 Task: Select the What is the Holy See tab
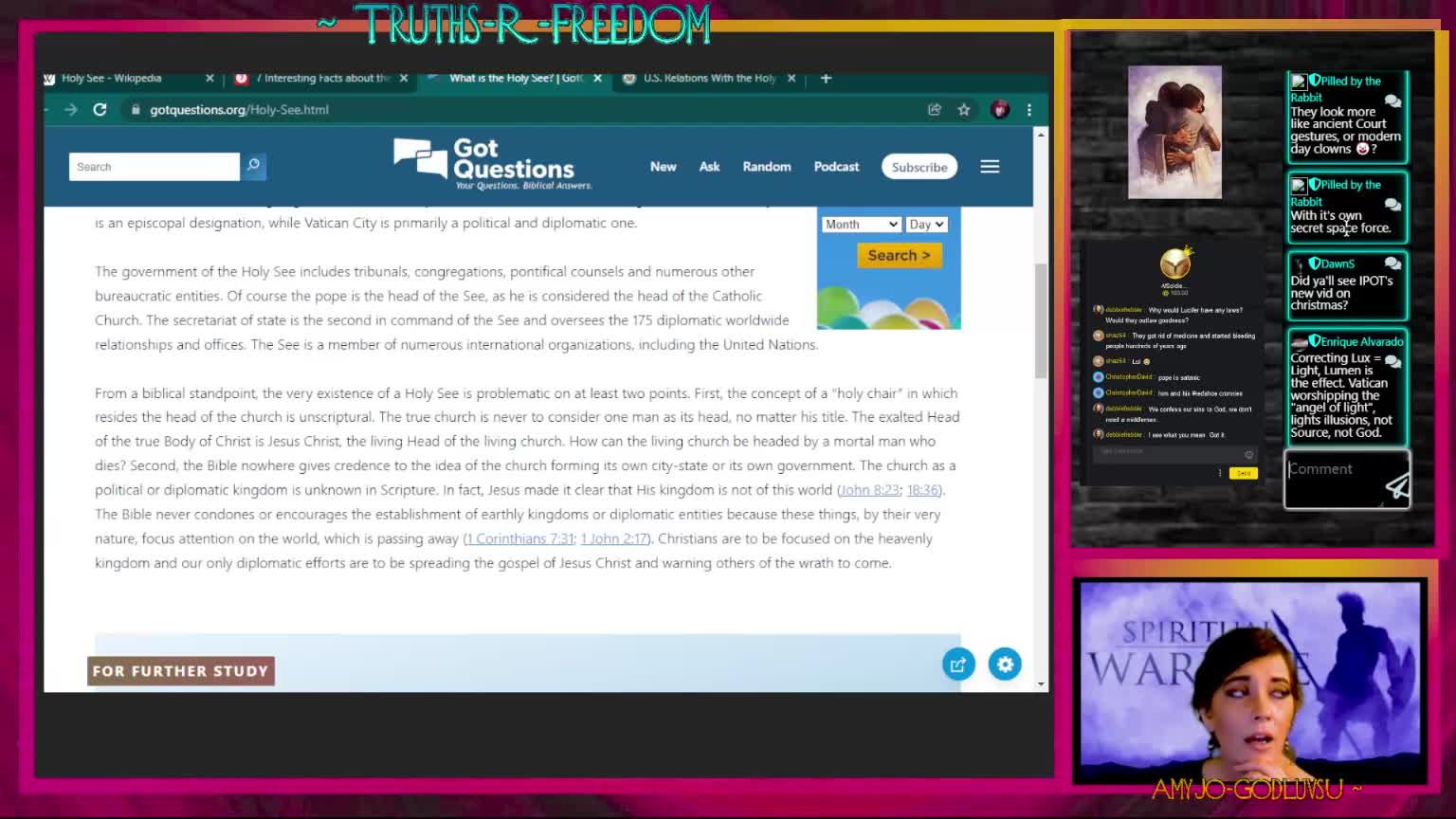pos(515,79)
